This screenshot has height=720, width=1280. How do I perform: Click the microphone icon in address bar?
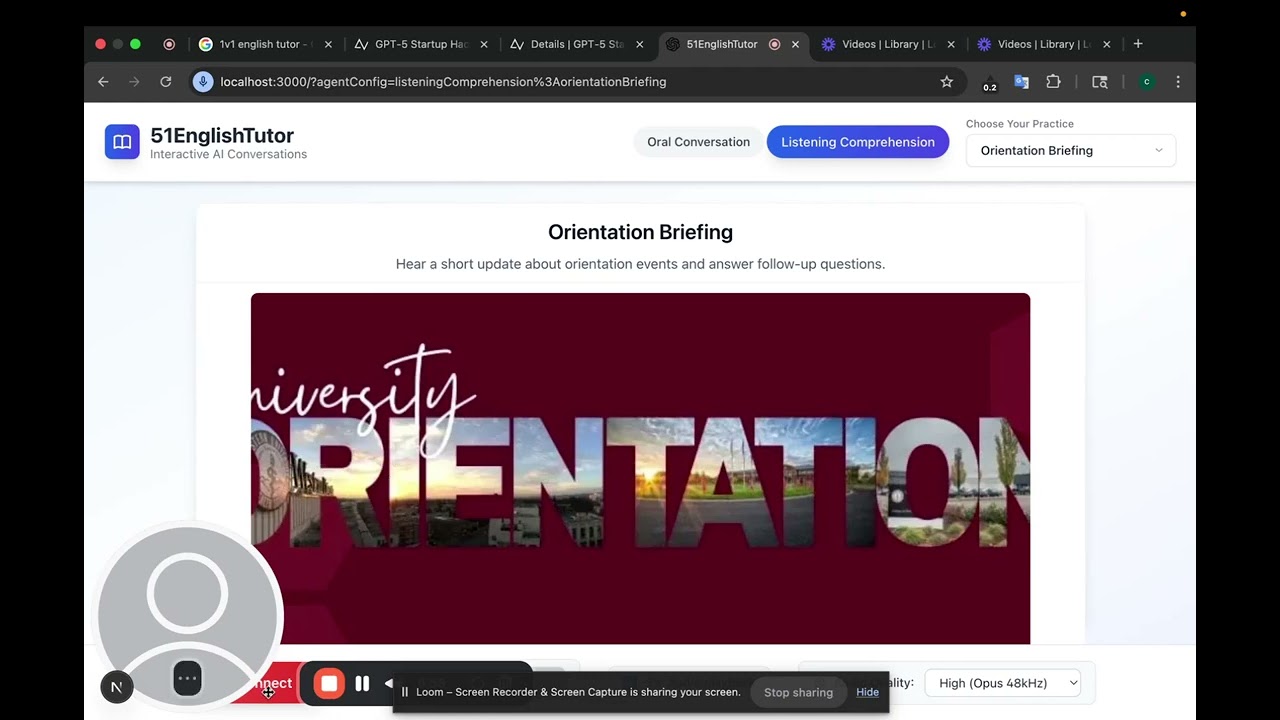pos(203,82)
